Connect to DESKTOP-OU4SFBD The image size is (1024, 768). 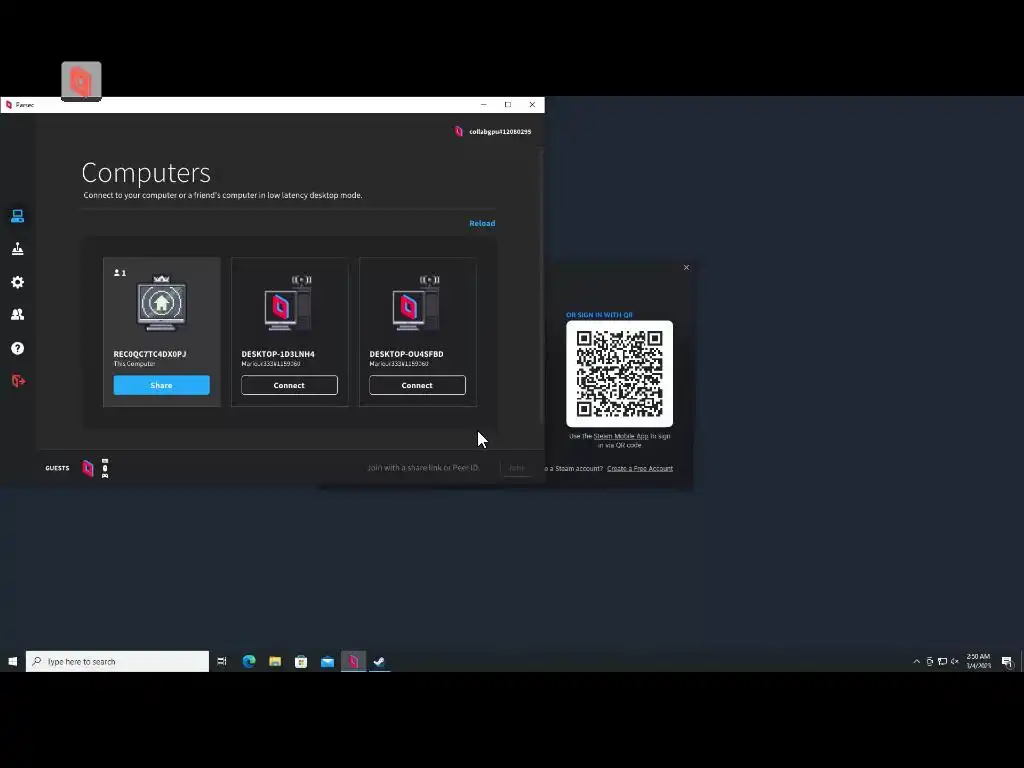coord(417,385)
